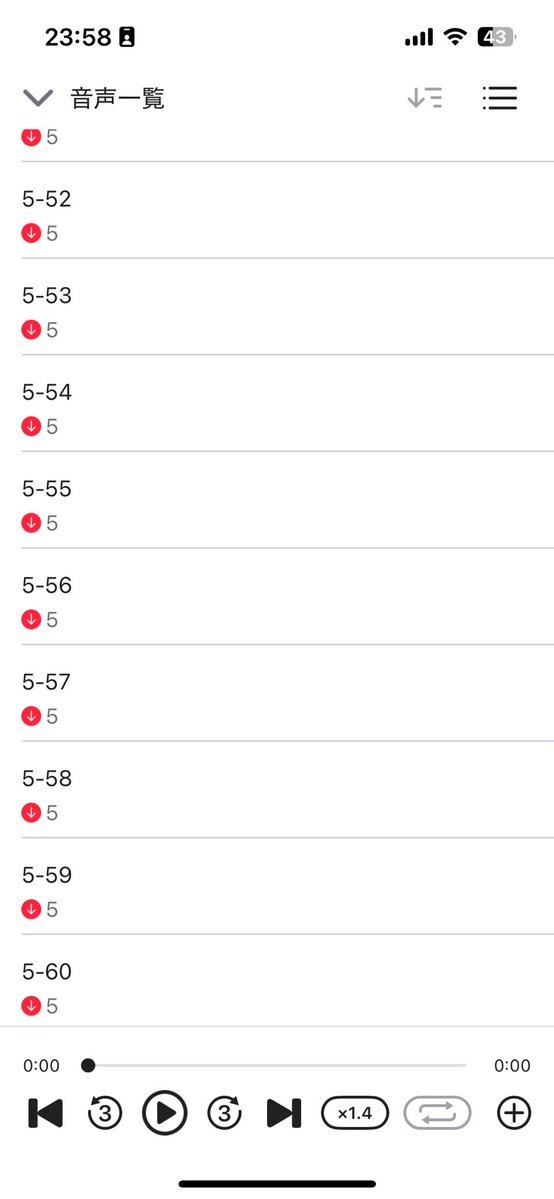The image size is (554, 1199).
Task: Collapse the audio list with the chevron
Action: 37,98
